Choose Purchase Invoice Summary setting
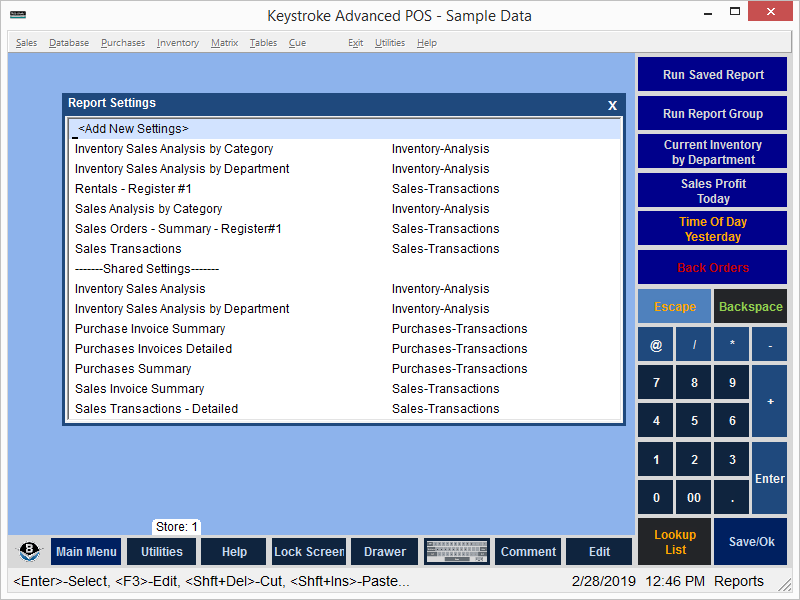 pyautogui.click(x=150, y=329)
